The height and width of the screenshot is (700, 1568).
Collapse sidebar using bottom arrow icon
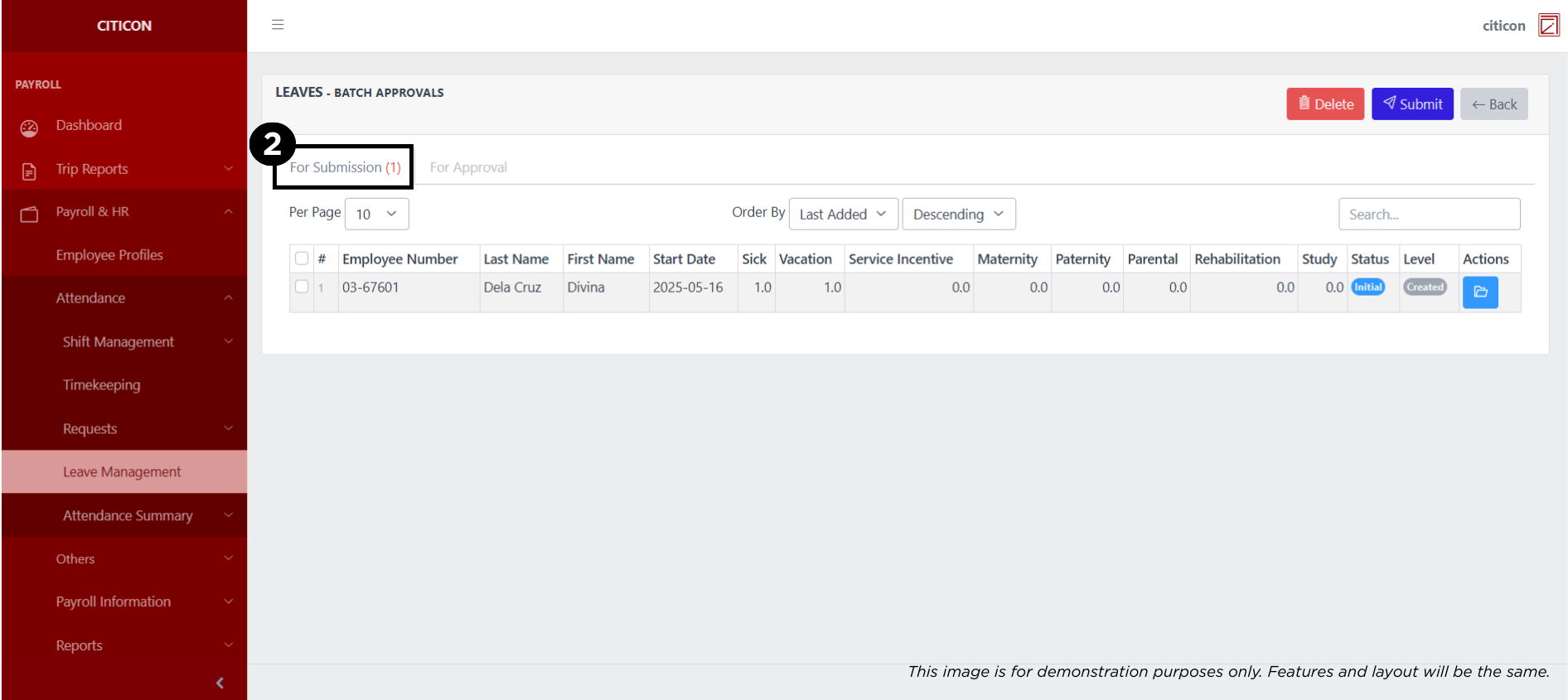point(220,683)
